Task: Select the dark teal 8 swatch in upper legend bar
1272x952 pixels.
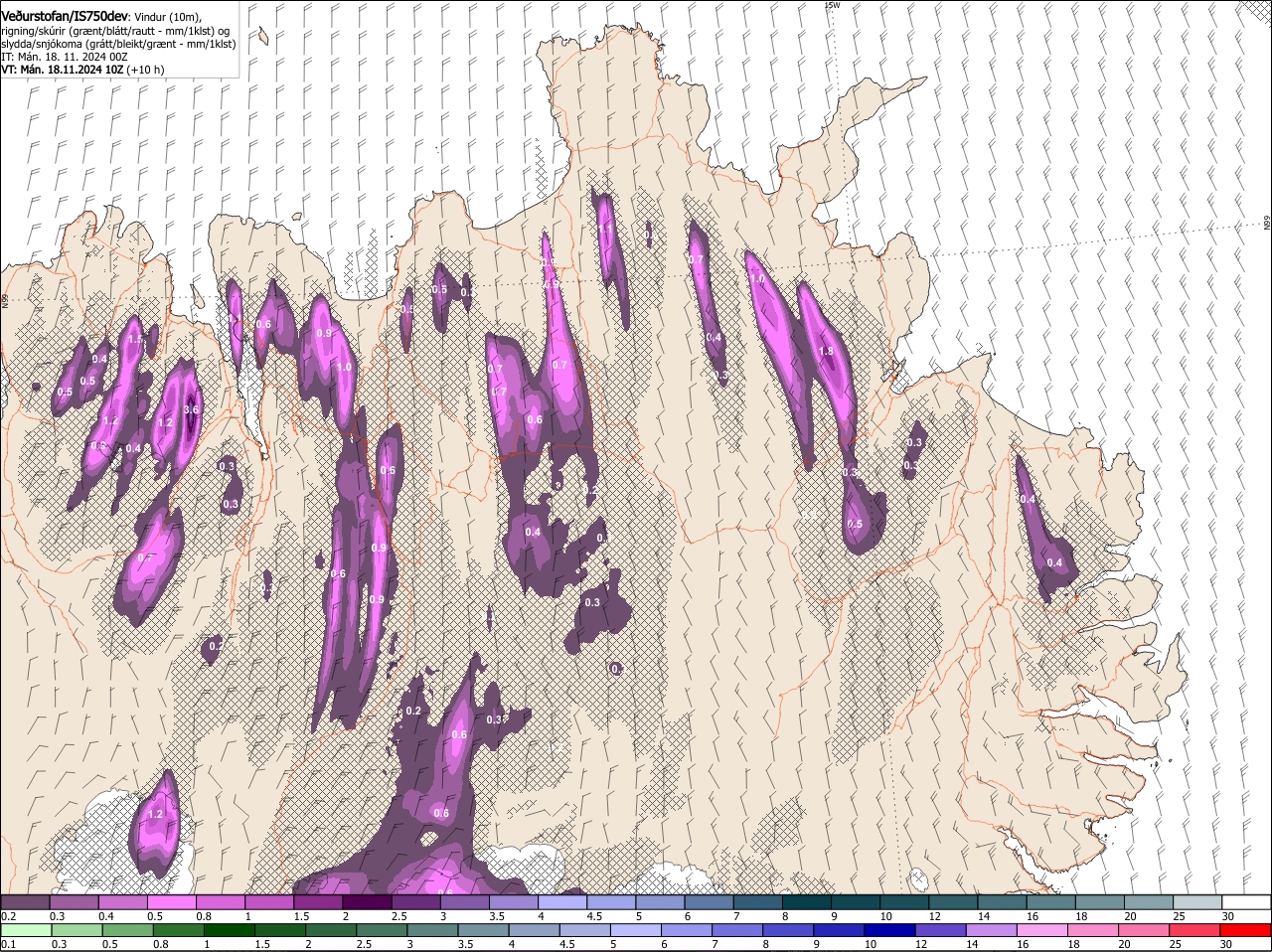Action: click(x=807, y=902)
